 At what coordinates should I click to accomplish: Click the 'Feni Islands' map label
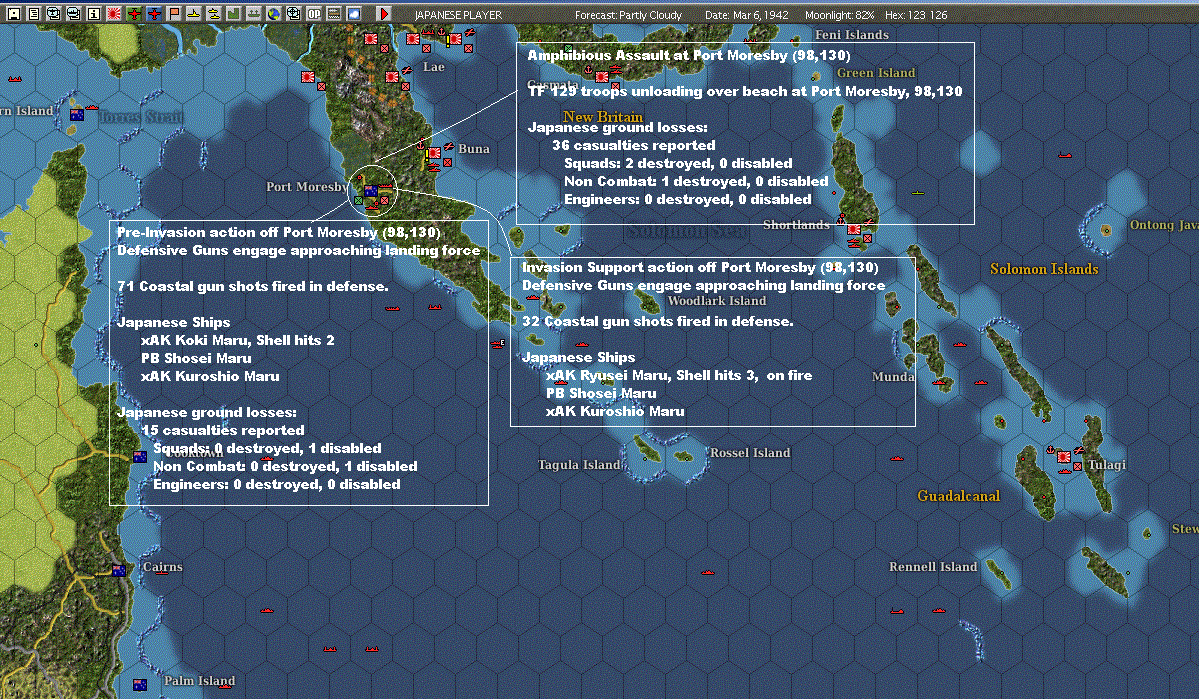pyautogui.click(x=852, y=34)
